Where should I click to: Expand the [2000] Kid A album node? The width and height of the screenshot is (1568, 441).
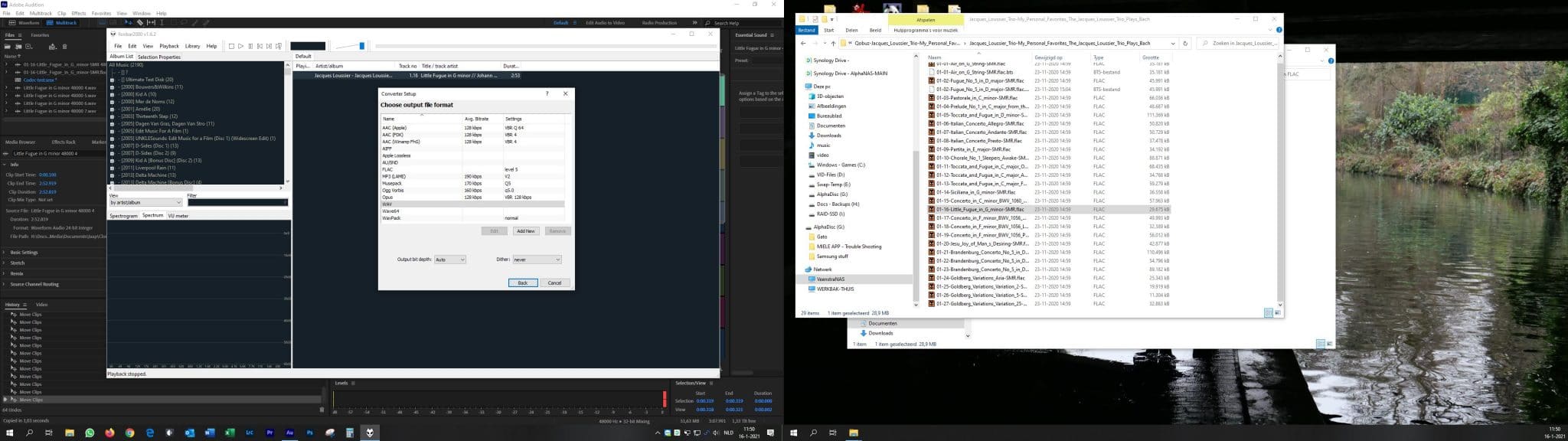click(x=113, y=94)
